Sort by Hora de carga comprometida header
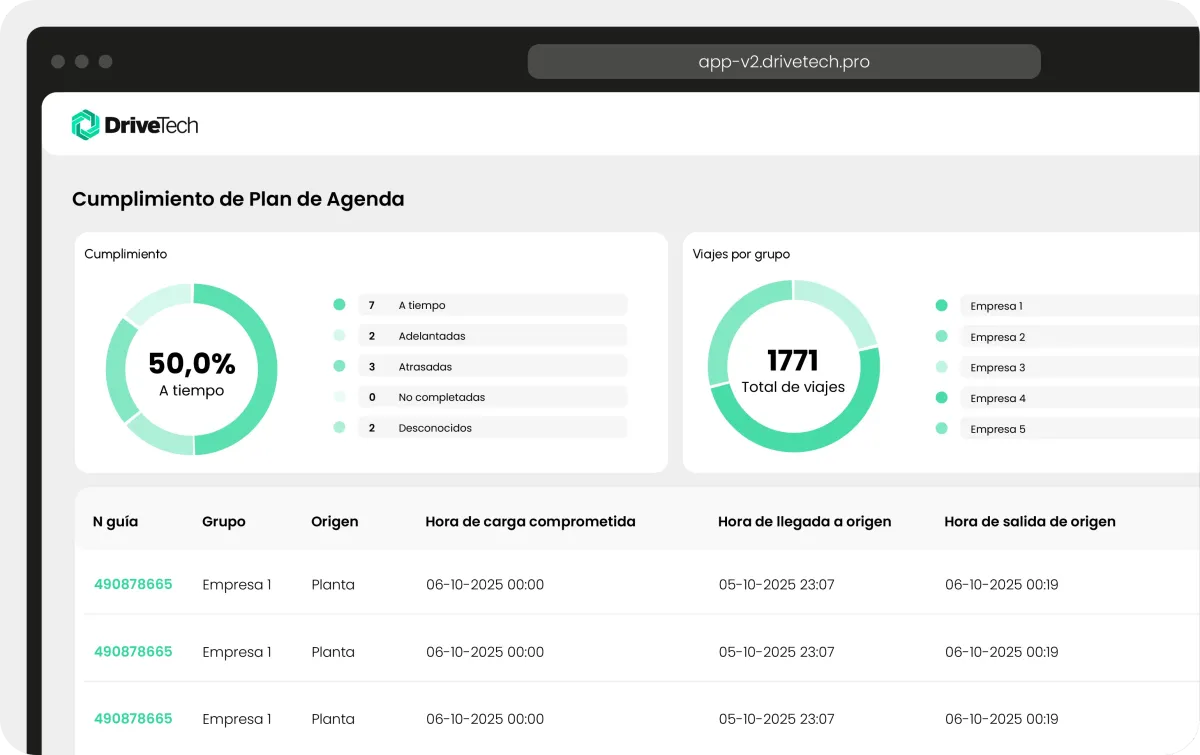 (530, 521)
